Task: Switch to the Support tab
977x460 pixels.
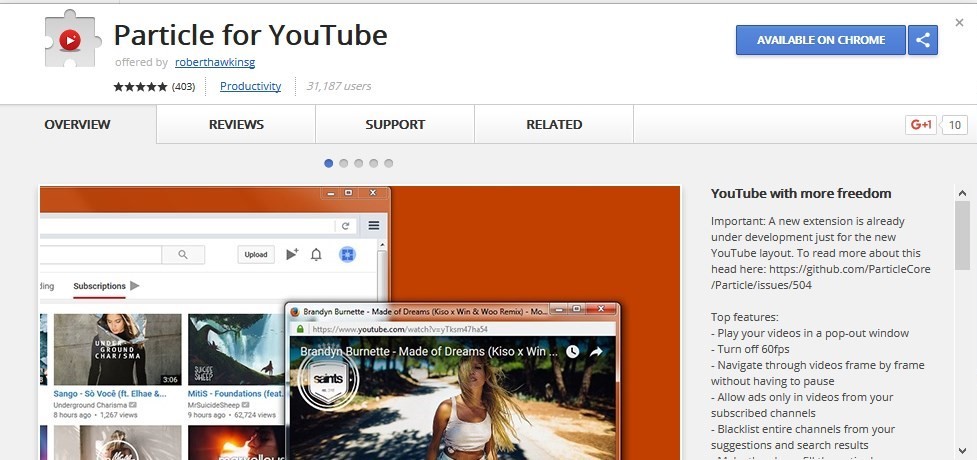Action: pyautogui.click(x=395, y=125)
